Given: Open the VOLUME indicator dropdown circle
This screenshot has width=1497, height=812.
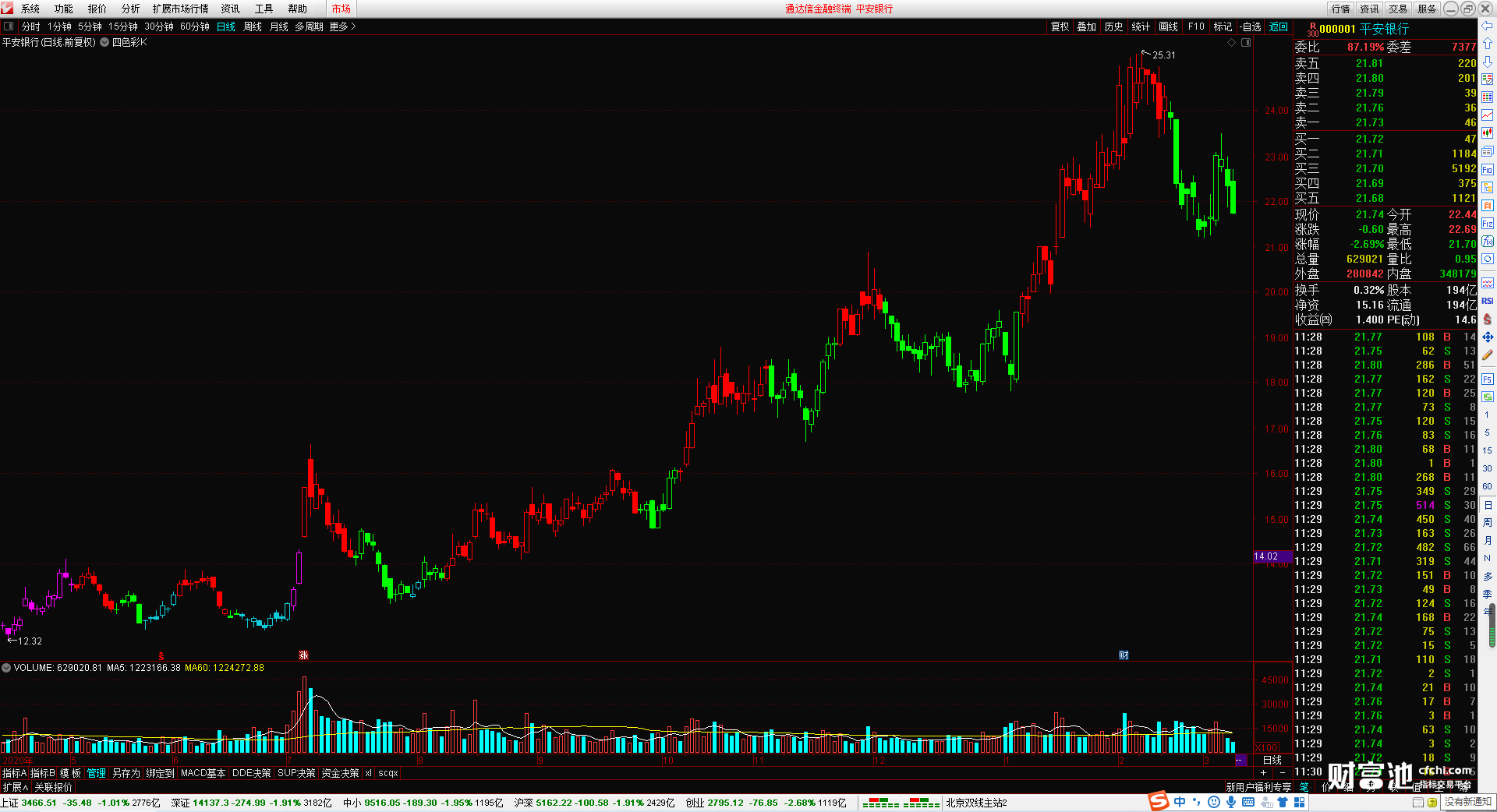Looking at the screenshot, I should click(6, 668).
